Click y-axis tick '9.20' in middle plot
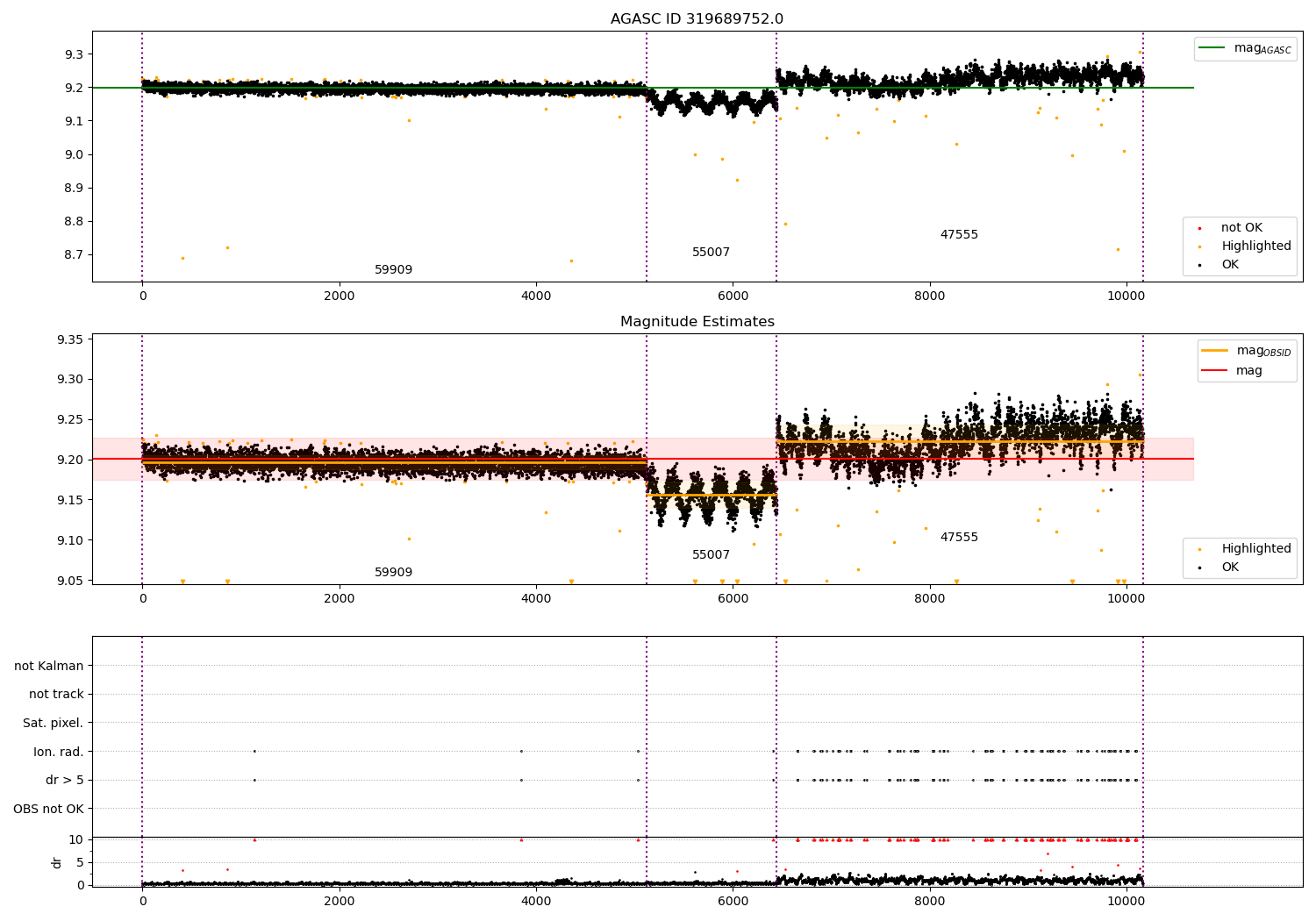This screenshot has height=921, width=1316. 70,460
